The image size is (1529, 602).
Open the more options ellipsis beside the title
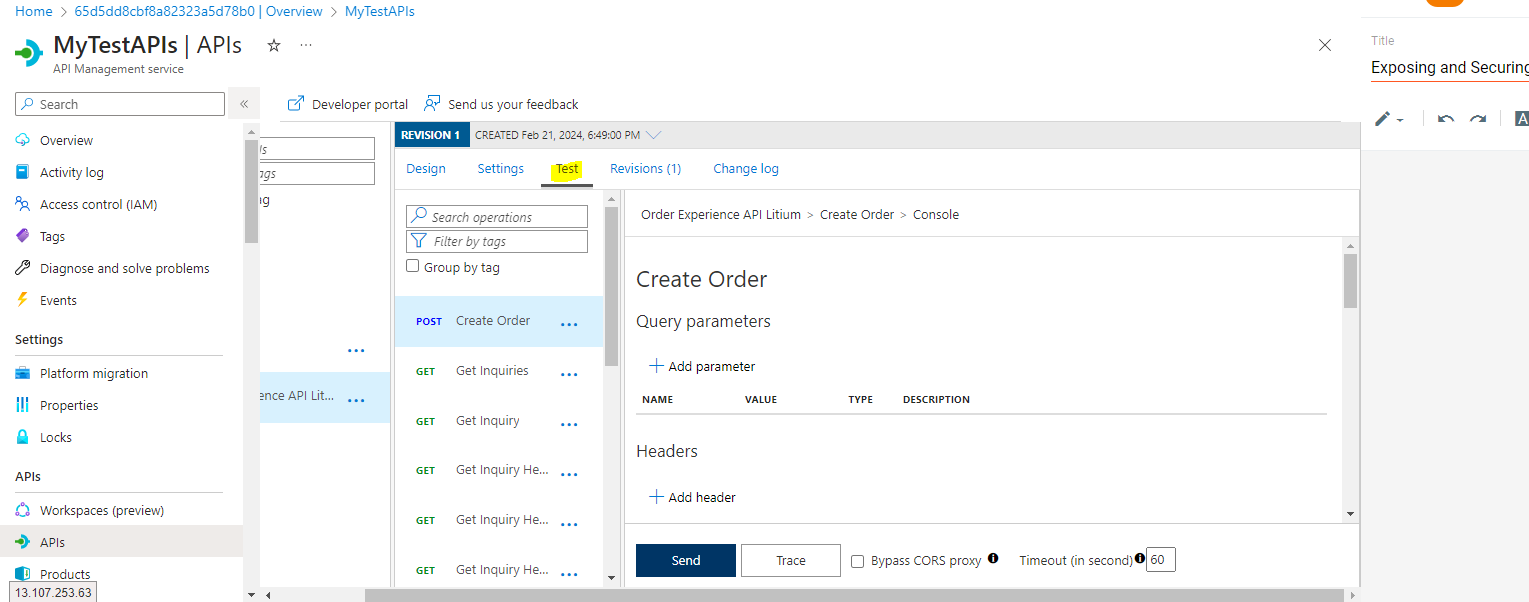pyautogui.click(x=306, y=45)
